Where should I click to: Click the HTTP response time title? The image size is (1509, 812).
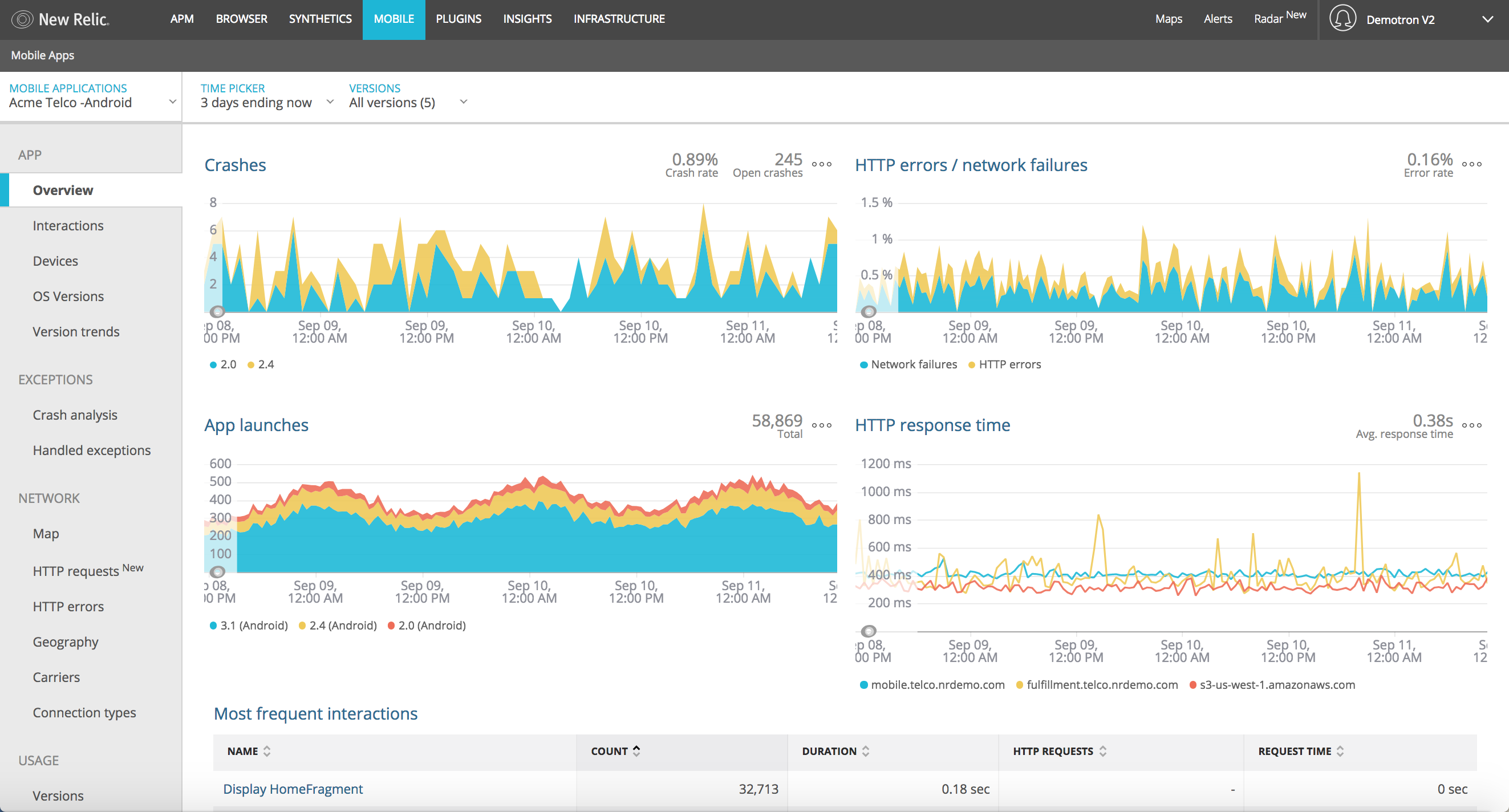click(932, 425)
